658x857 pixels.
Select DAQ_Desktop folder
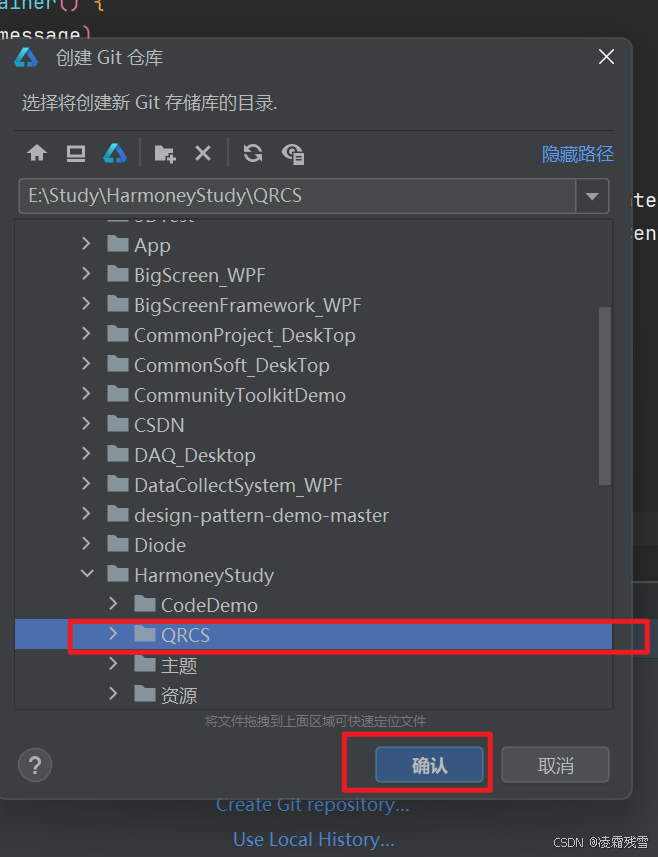point(313,455)
